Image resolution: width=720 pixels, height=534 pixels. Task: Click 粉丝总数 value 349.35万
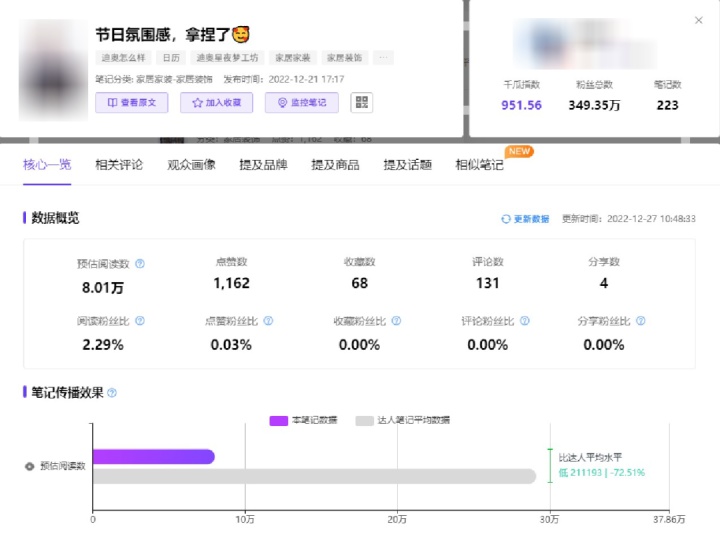[594, 105]
